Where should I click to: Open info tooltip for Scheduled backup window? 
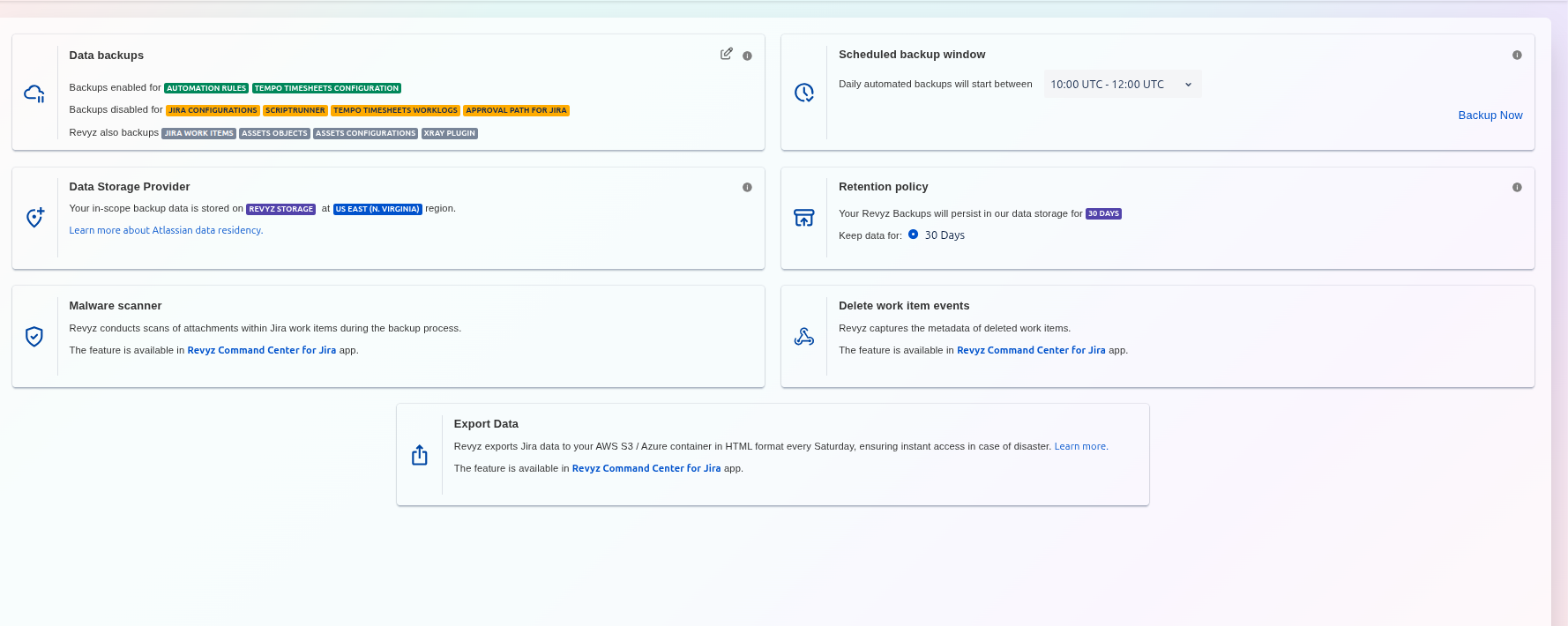(x=1517, y=55)
